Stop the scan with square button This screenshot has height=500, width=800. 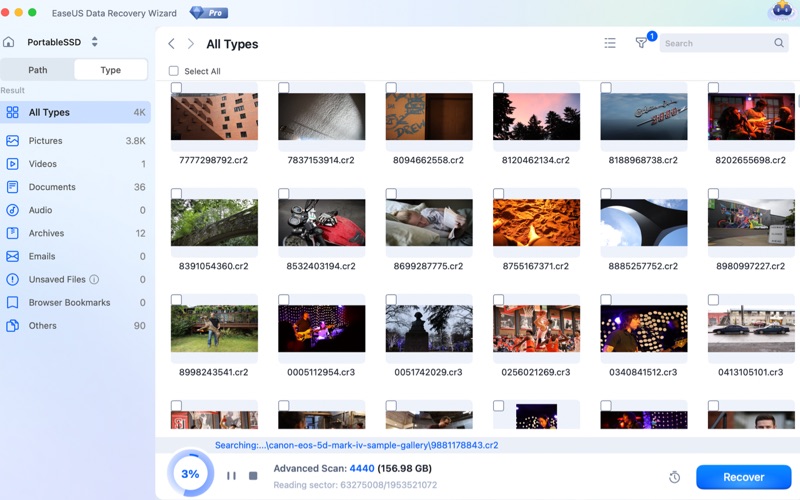click(x=253, y=476)
